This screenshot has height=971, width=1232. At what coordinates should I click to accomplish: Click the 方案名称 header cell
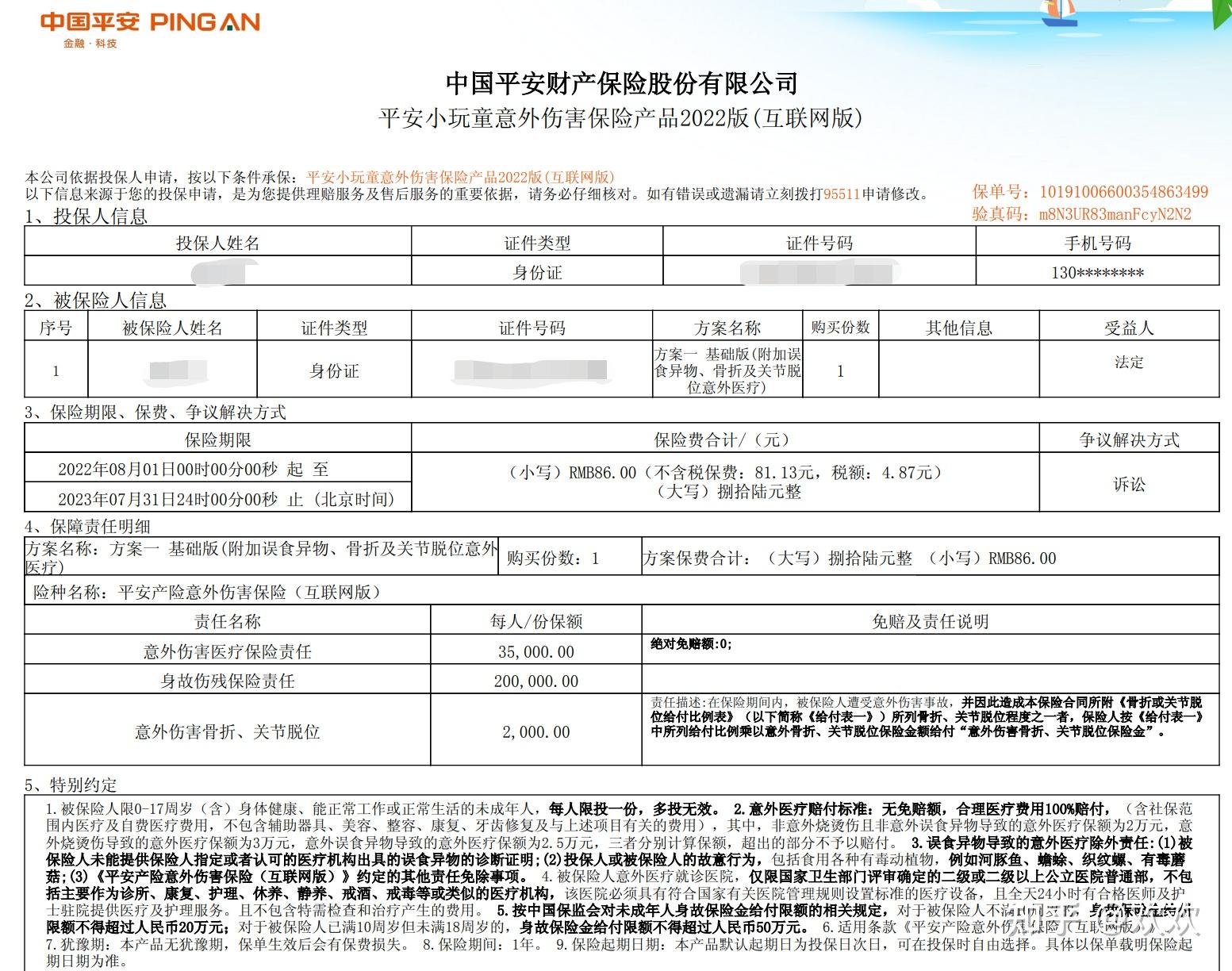click(727, 328)
